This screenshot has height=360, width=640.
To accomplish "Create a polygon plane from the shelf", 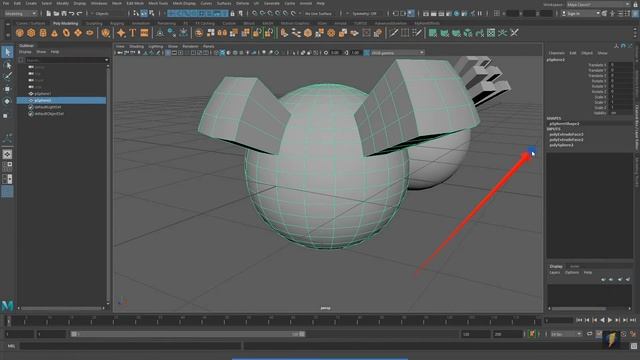I will (x=78, y=33).
